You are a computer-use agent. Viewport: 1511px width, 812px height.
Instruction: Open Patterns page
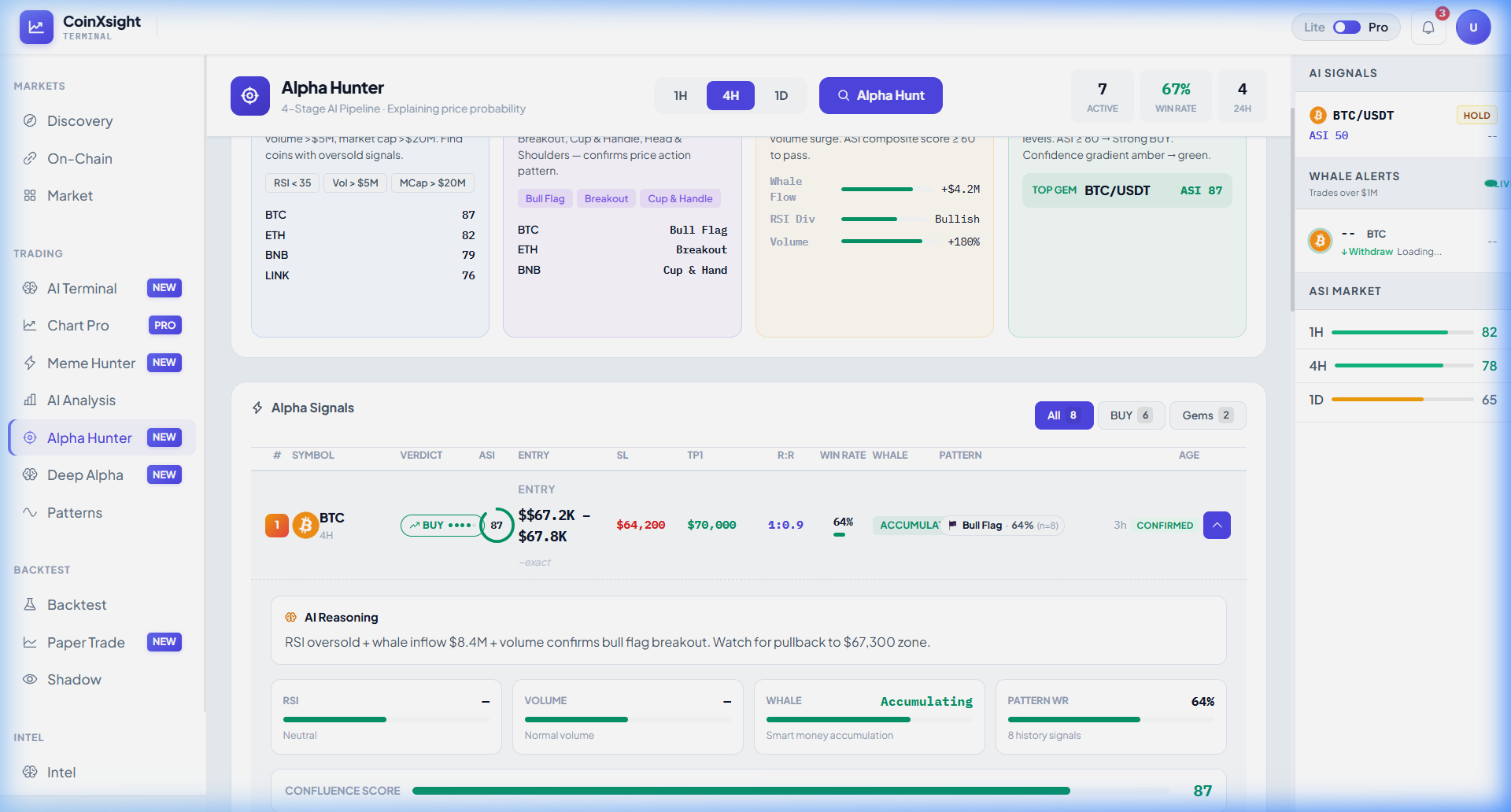click(102, 513)
